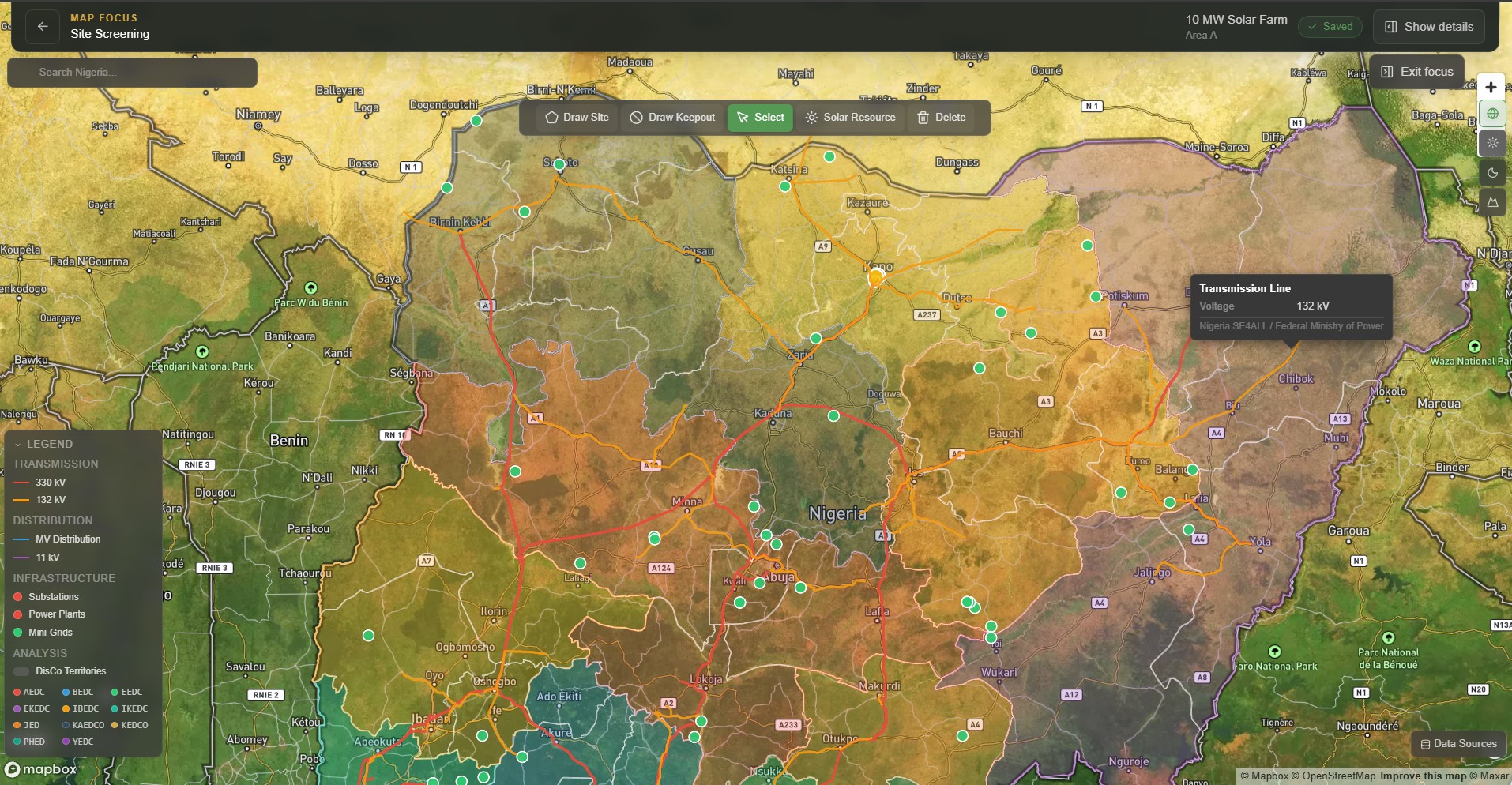Toggle Power Plants legend item
Screen dimensions: 1512x785
point(49,614)
